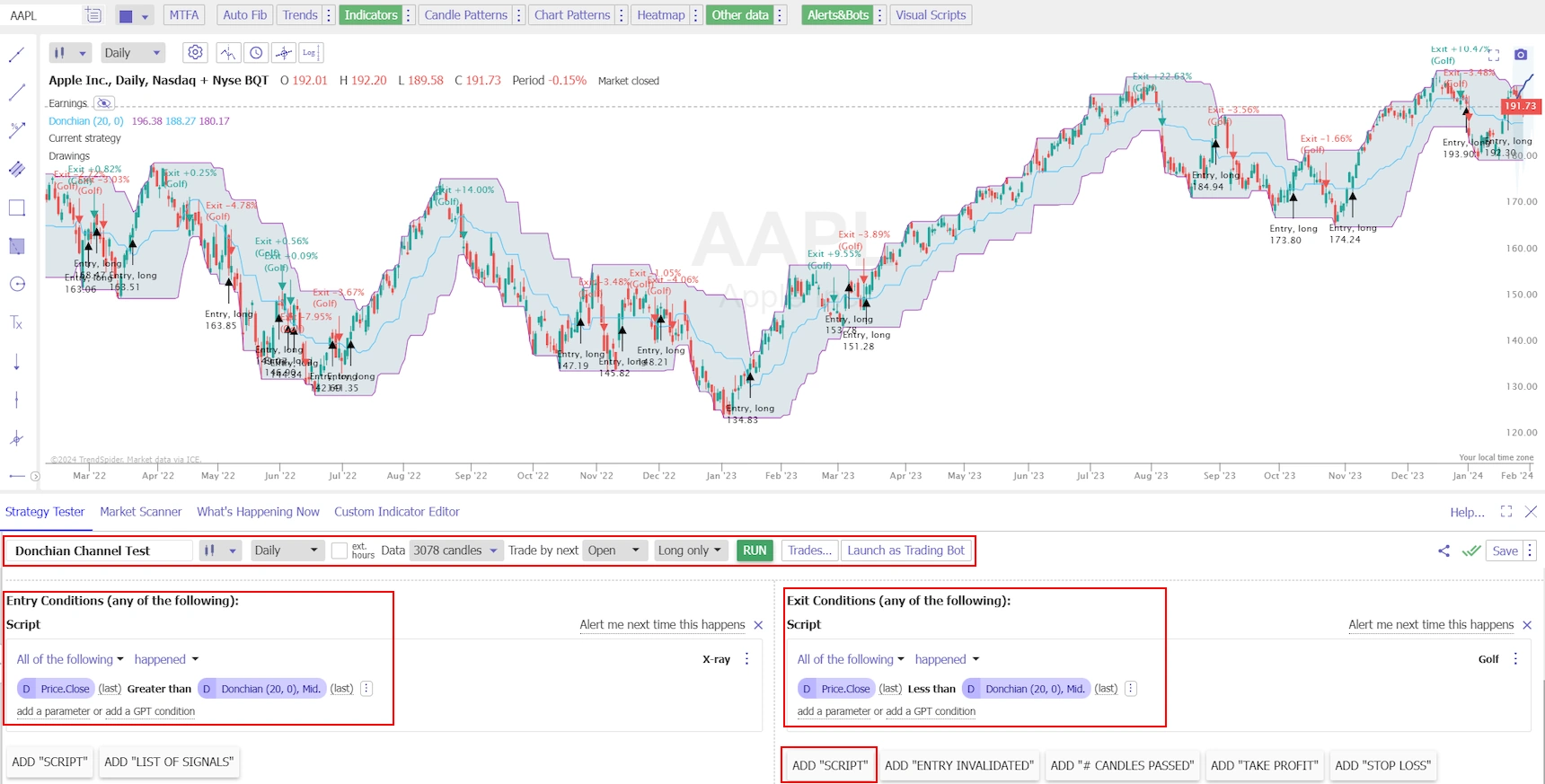
Task: Select the trend line drawing tool
Action: 16,55
